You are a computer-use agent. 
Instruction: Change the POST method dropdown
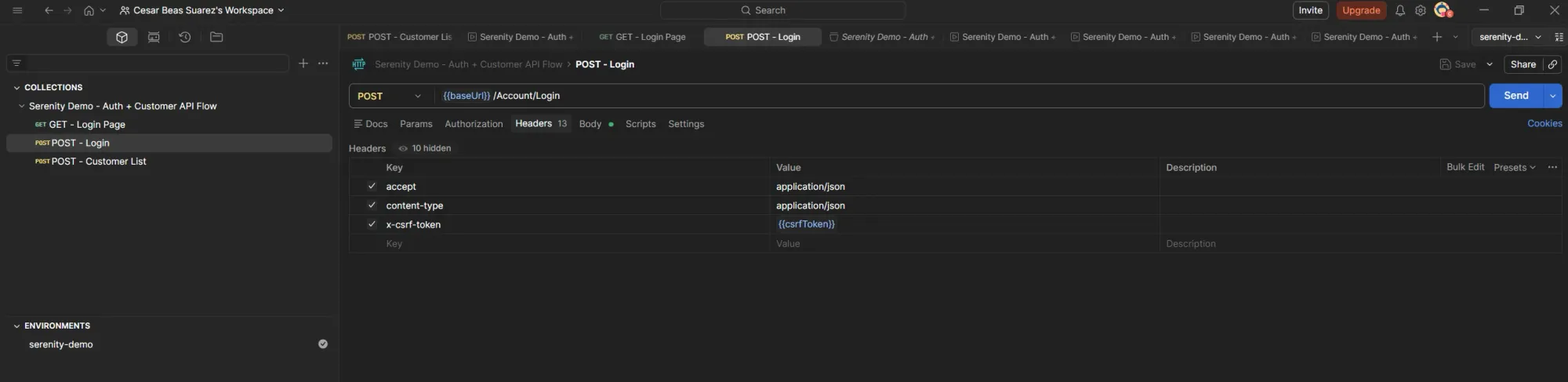point(390,96)
